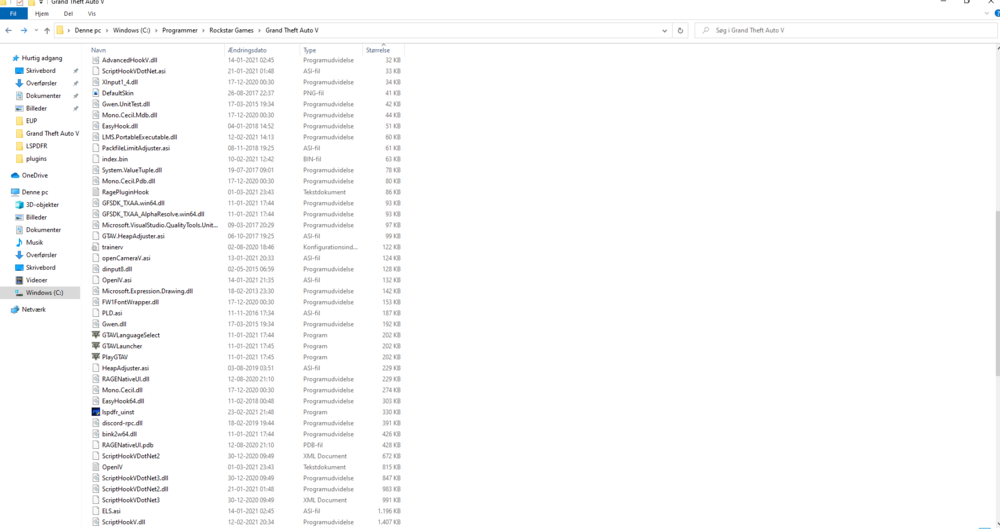Open Videoer icon in sidebar
This screenshot has height=529, width=1000.
(19, 280)
